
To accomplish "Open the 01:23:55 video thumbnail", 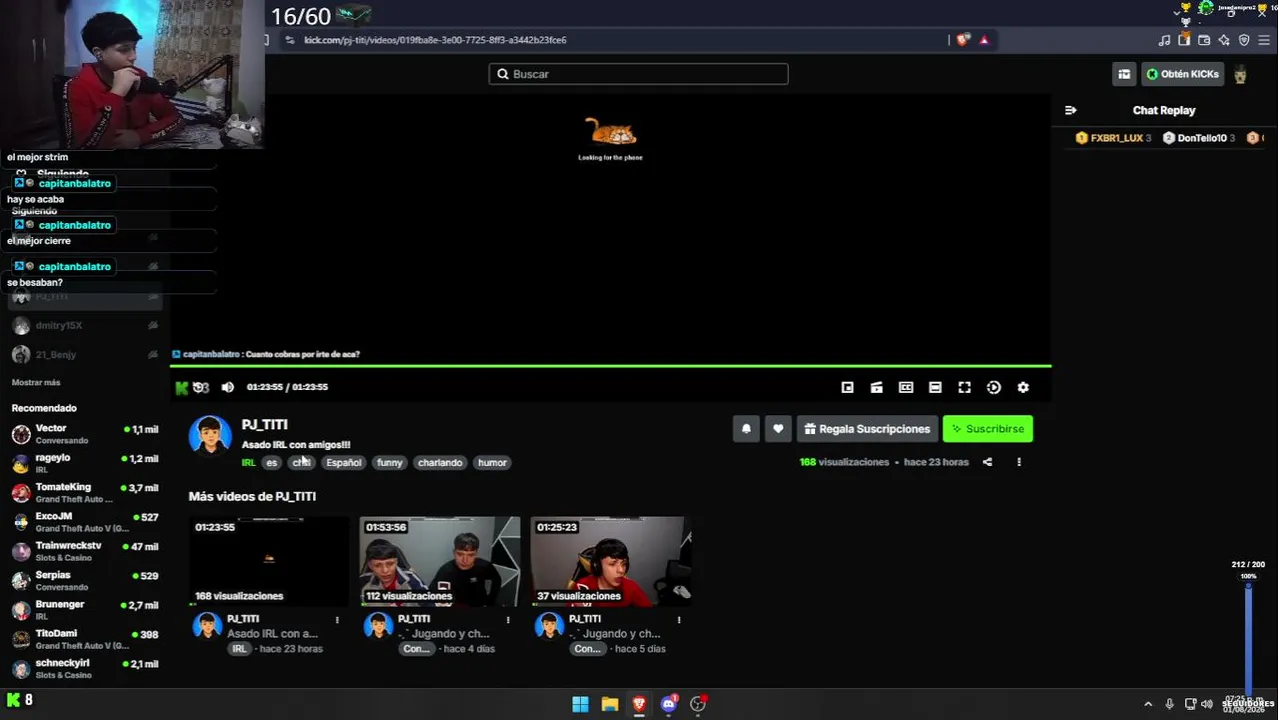I will 269,562.
